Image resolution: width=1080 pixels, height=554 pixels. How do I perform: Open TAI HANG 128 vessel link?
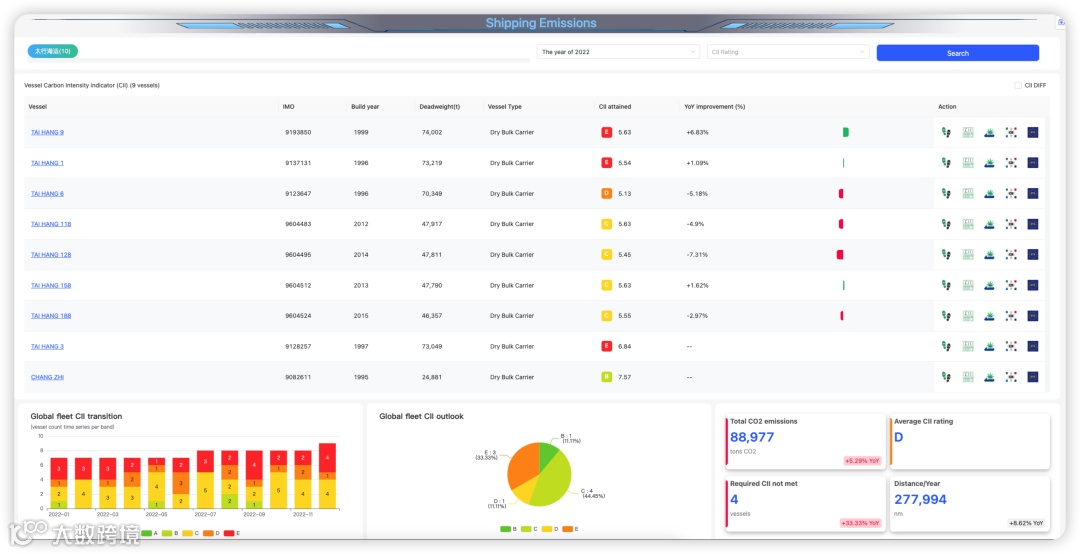pyautogui.click(x=51, y=254)
